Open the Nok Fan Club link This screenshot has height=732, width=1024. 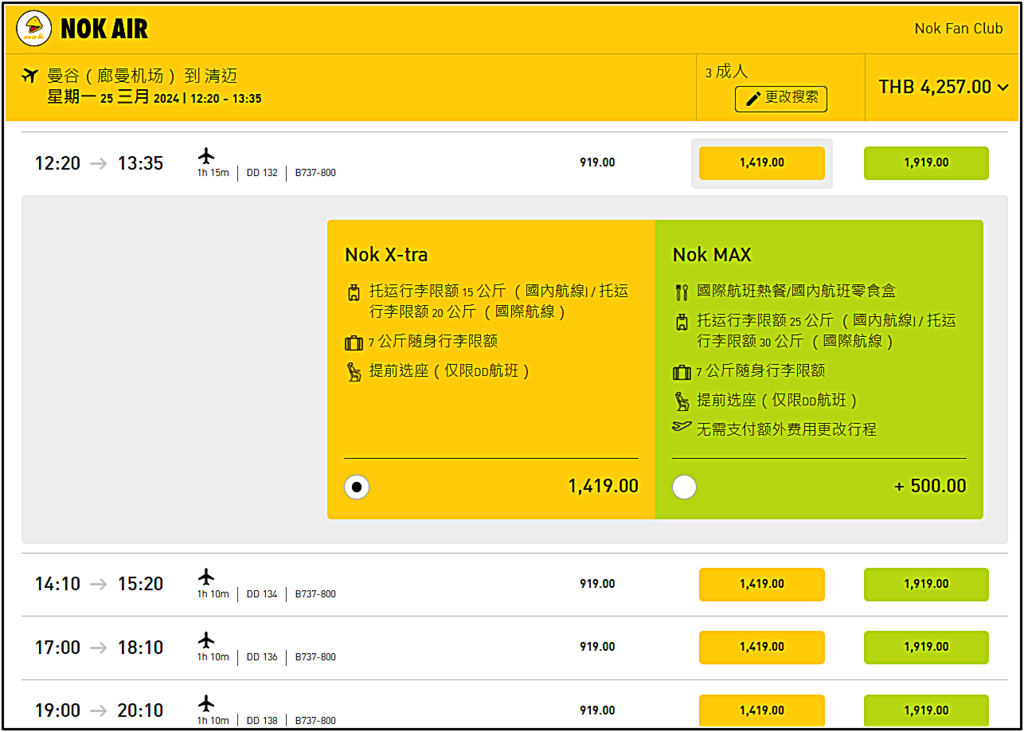click(958, 29)
